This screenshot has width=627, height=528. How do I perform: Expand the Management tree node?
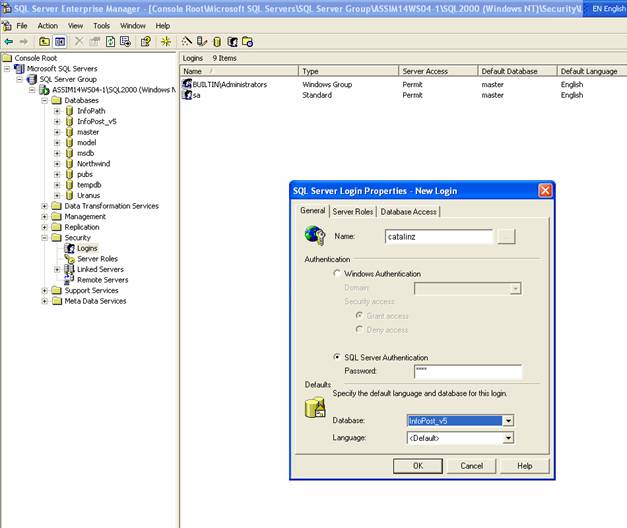click(45, 217)
